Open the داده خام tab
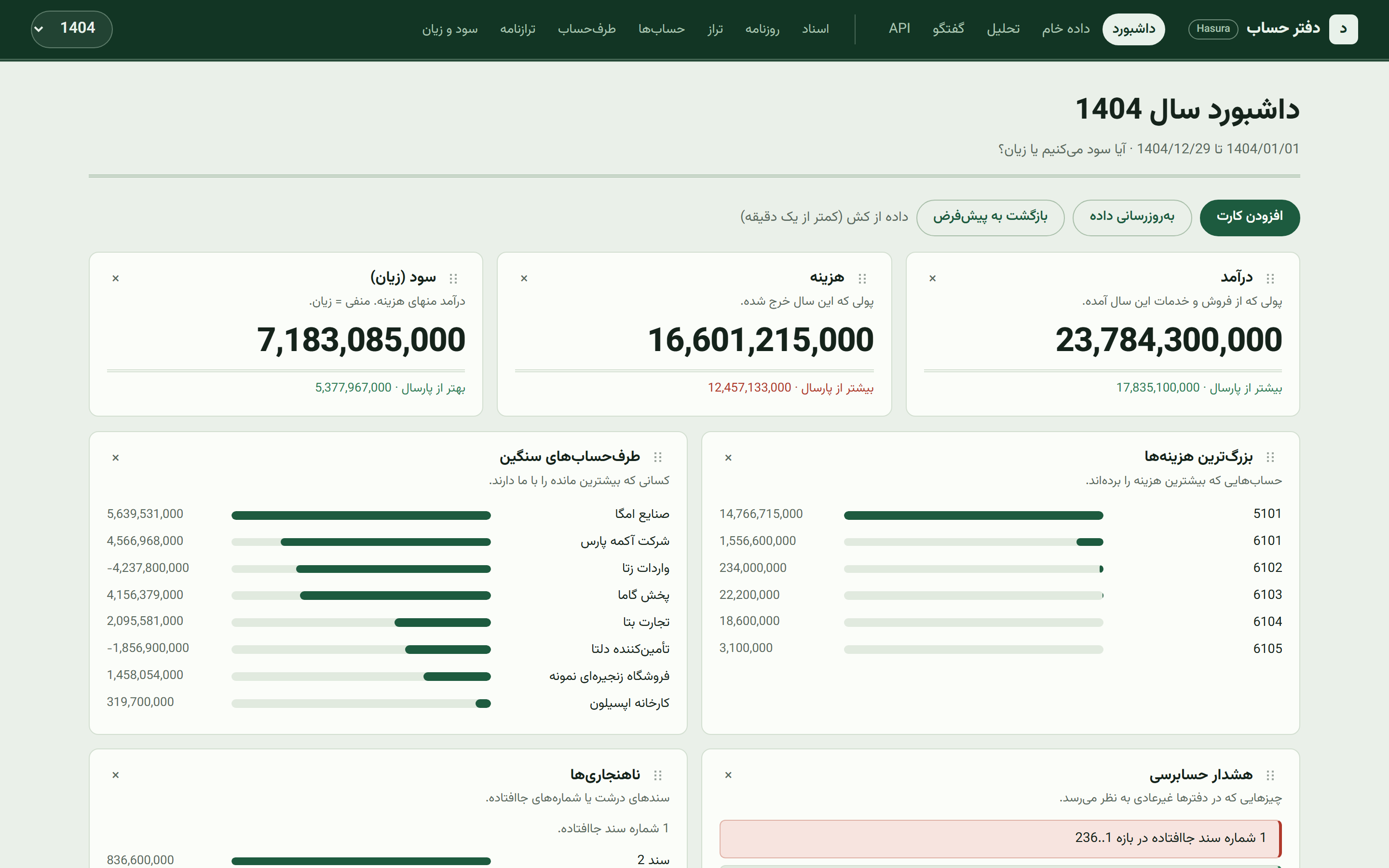 (x=1066, y=29)
